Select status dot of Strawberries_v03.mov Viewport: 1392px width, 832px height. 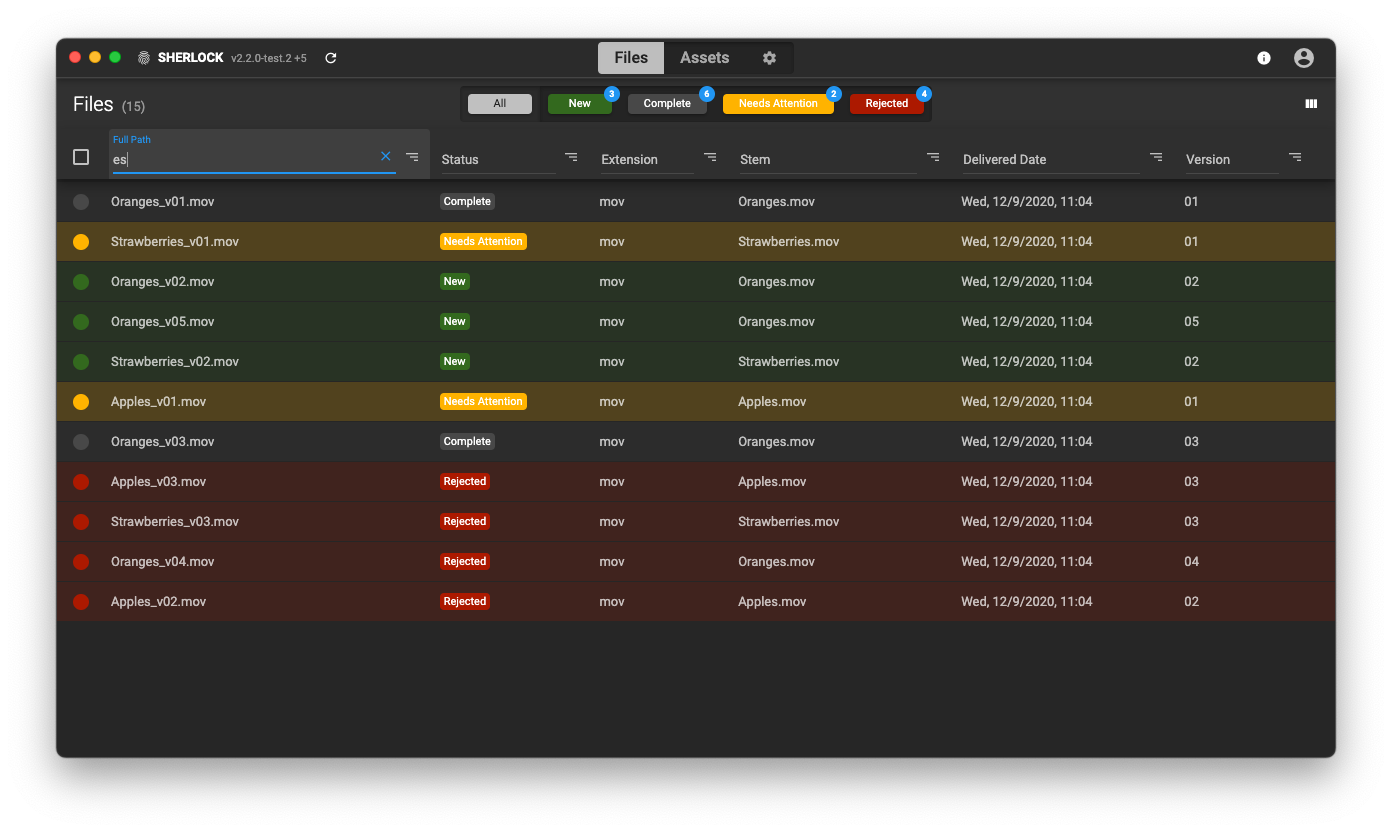[81, 522]
